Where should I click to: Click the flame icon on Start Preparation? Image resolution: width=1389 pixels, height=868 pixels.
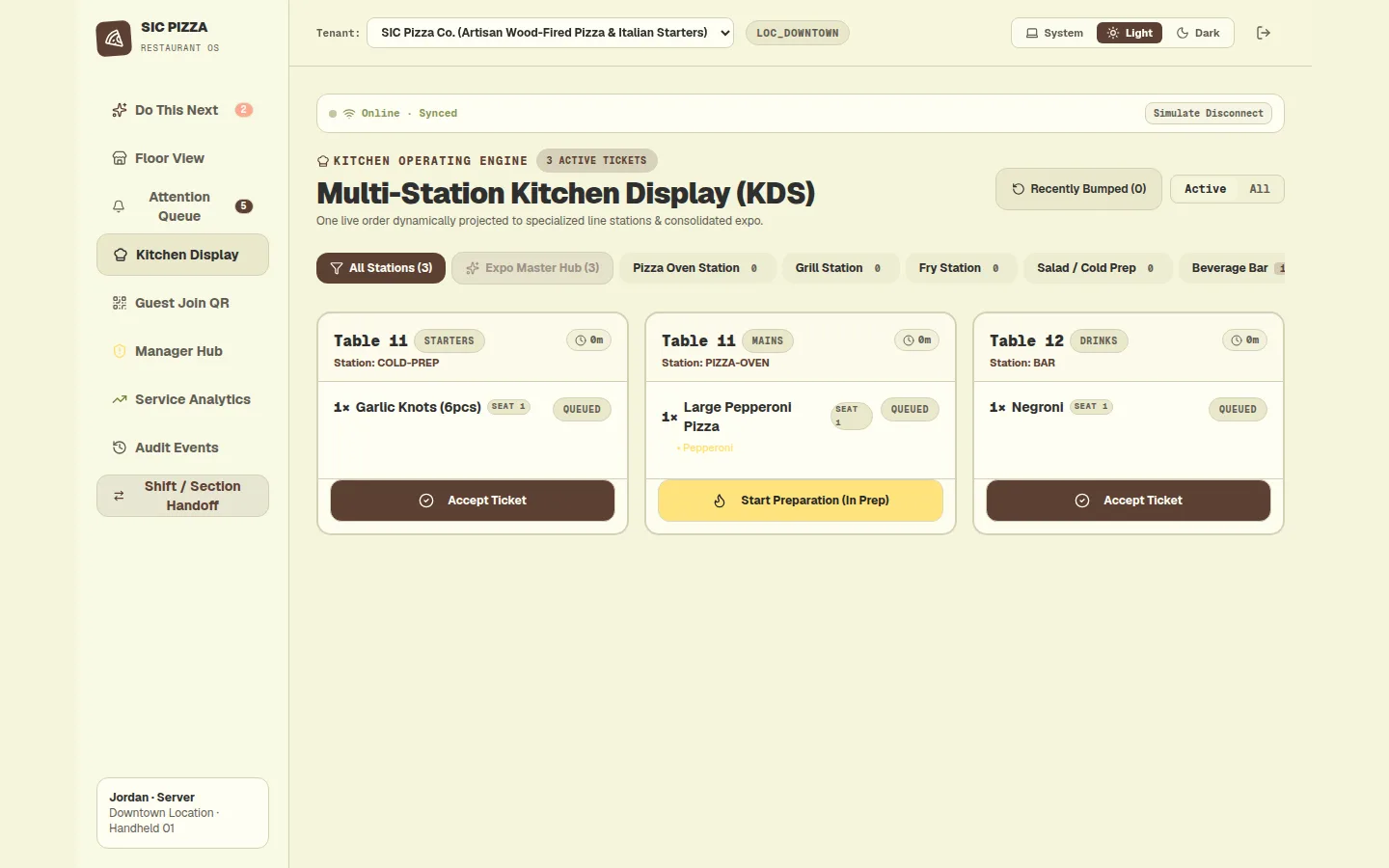point(720,501)
